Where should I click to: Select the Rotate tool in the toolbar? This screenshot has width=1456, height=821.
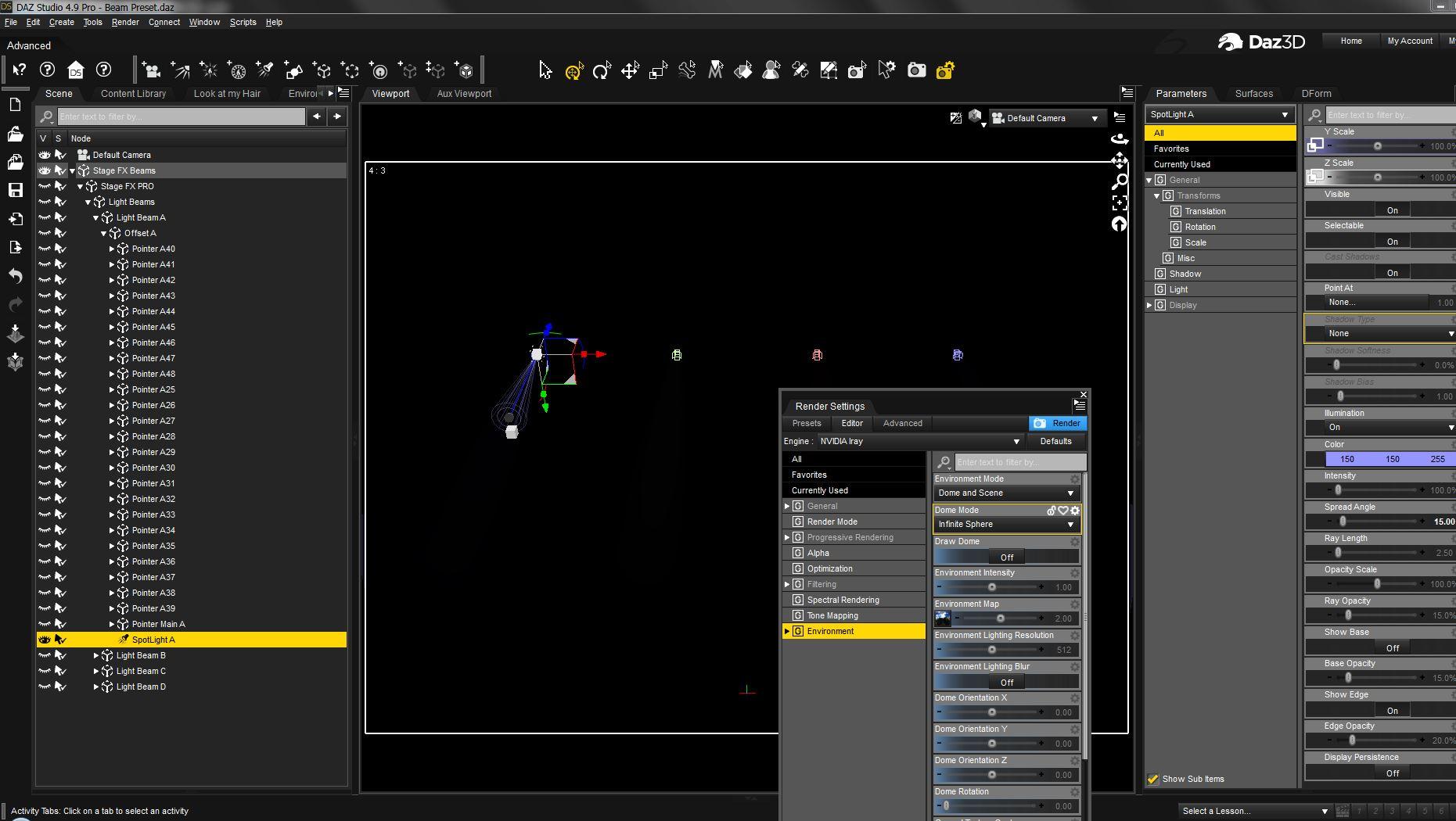click(x=601, y=71)
